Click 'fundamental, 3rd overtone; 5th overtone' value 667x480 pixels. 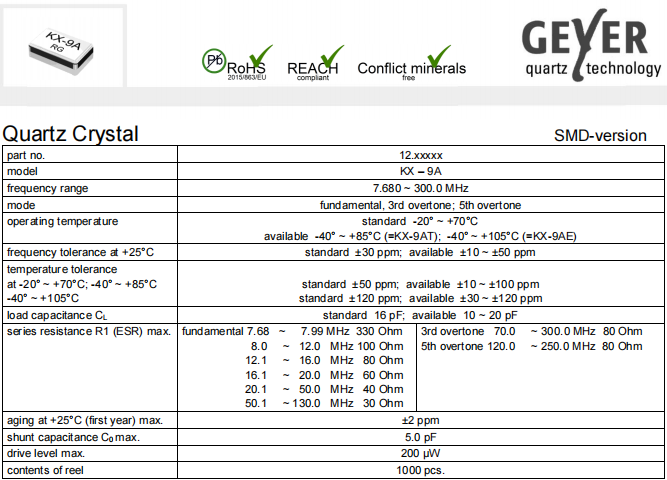click(421, 205)
